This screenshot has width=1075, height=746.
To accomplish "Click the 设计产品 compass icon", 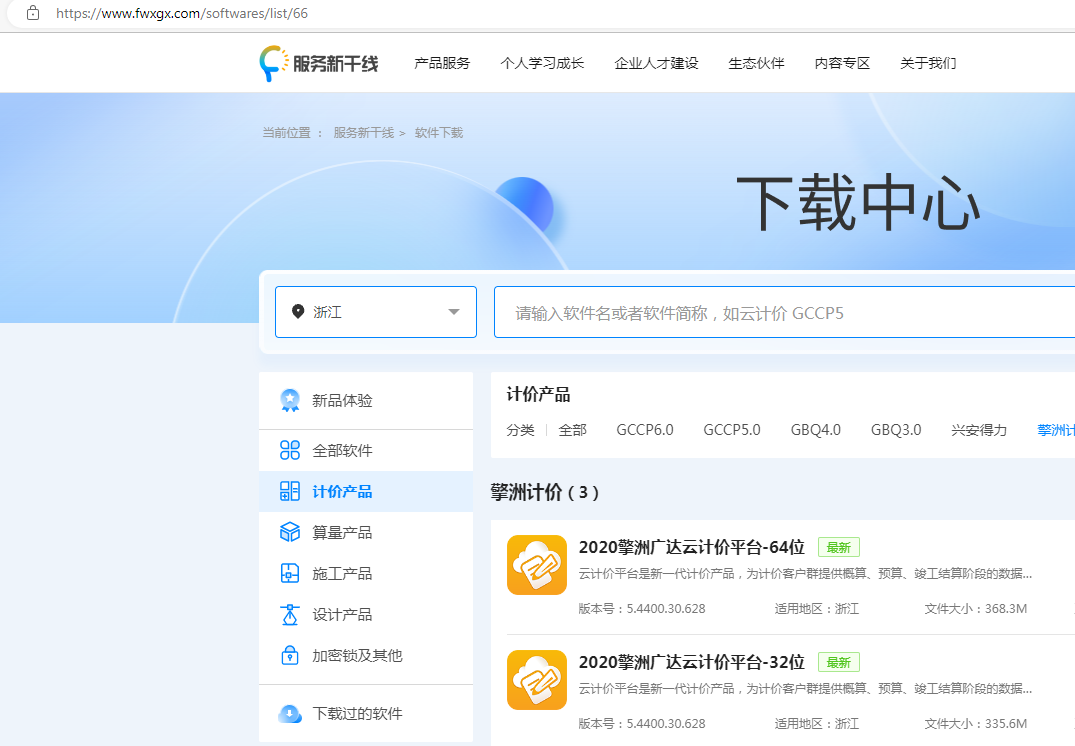I will pyautogui.click(x=290, y=614).
